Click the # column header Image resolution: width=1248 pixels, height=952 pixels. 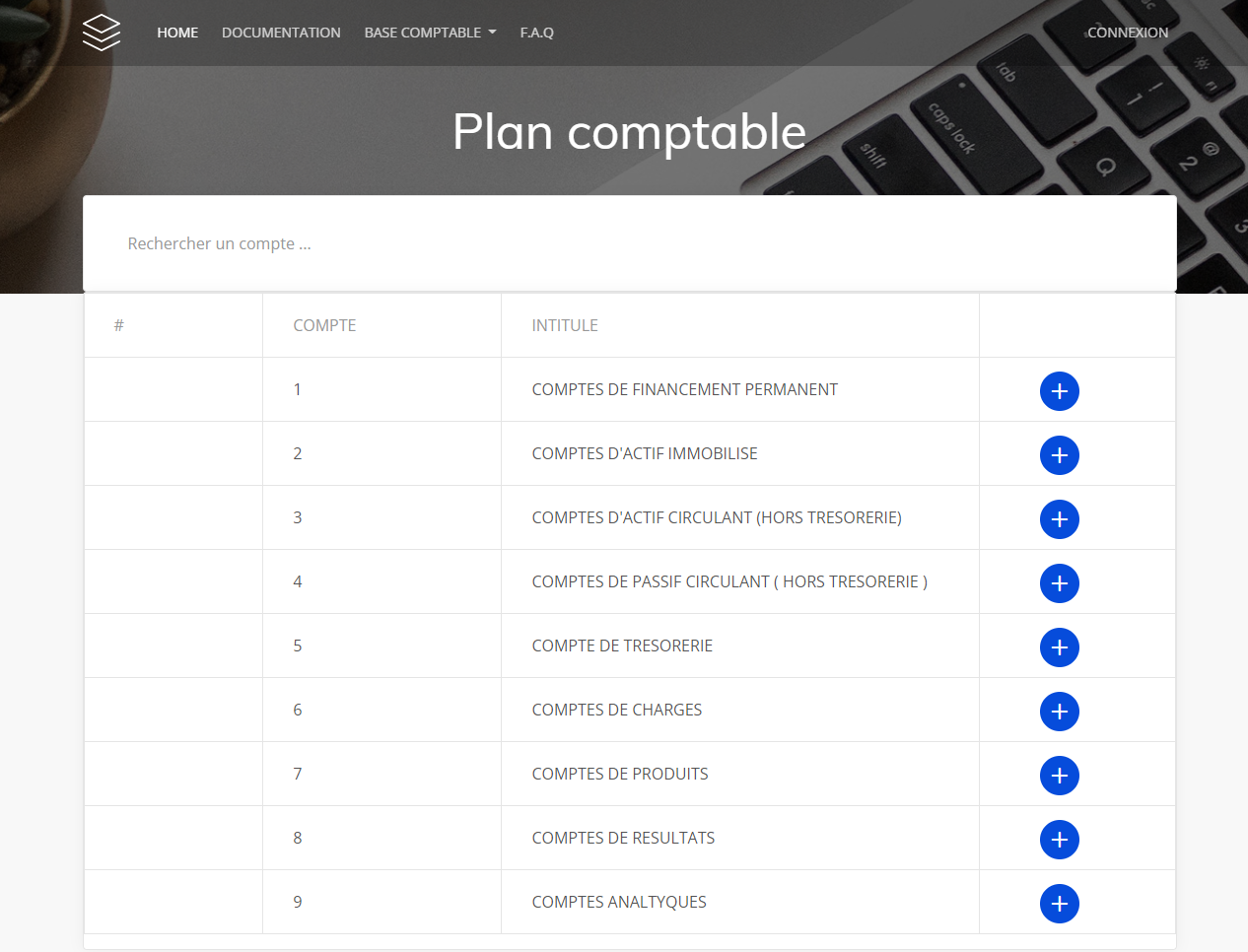pos(118,325)
